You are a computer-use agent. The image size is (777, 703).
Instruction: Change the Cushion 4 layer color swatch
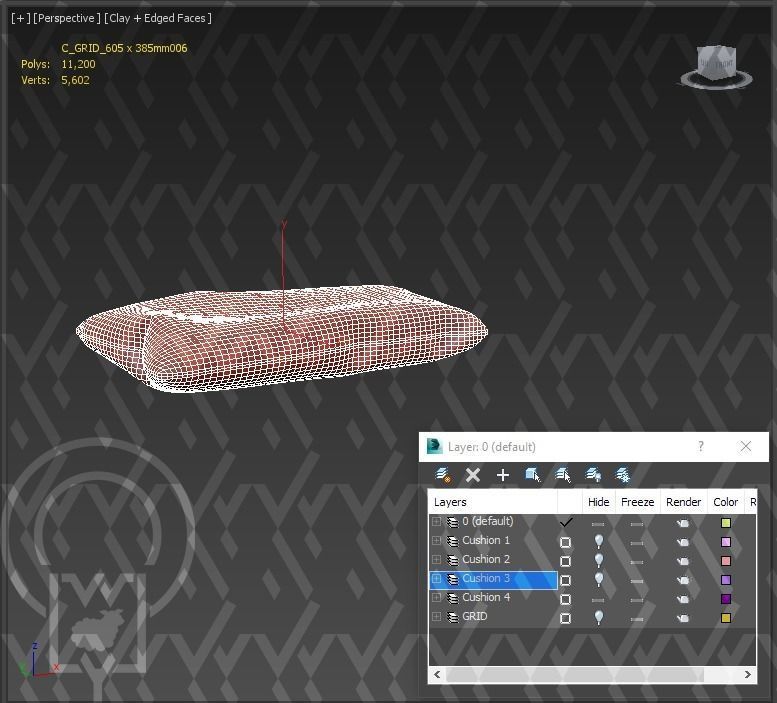click(x=726, y=599)
